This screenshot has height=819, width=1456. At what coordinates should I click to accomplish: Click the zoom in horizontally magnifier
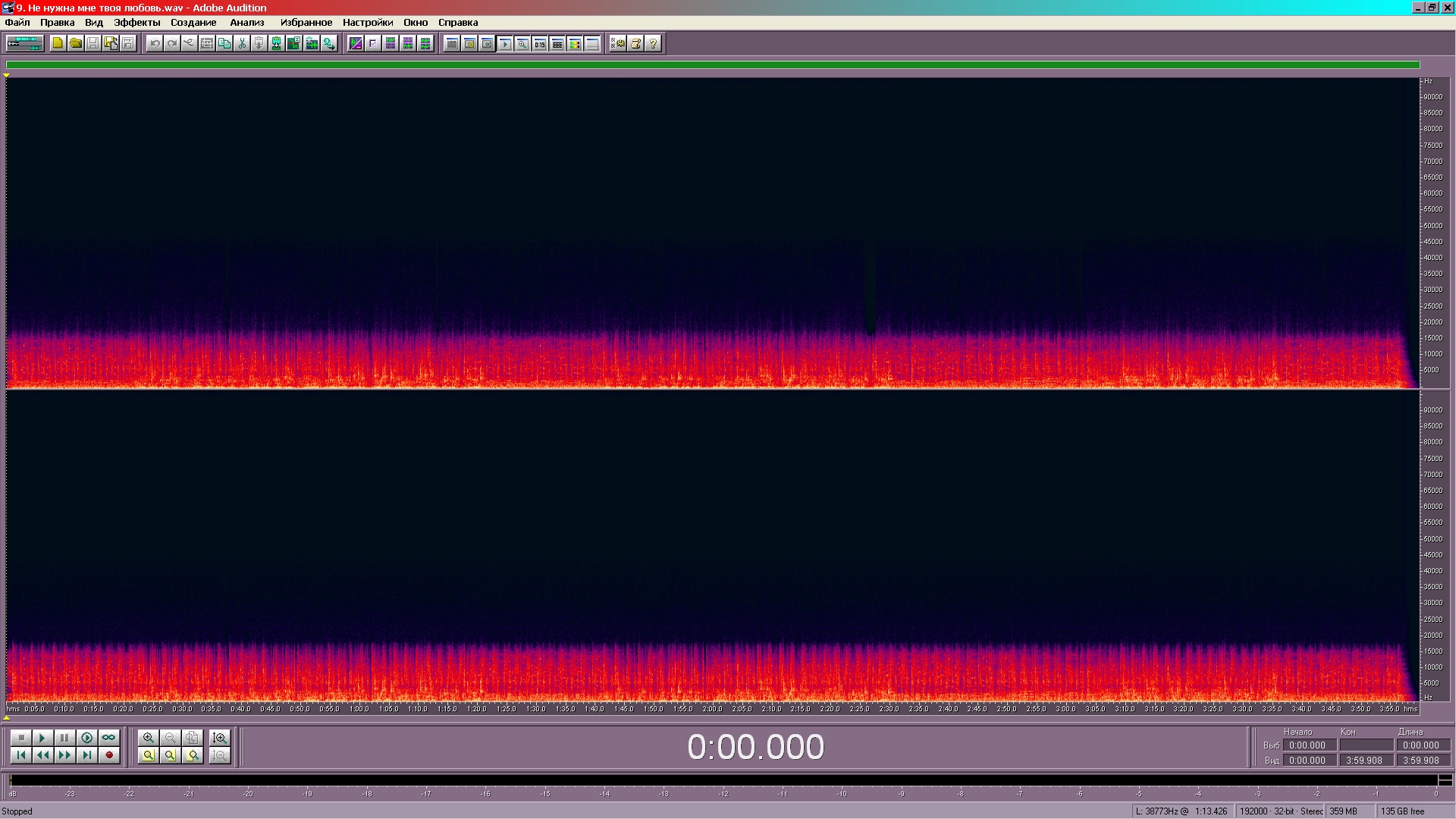click(149, 738)
